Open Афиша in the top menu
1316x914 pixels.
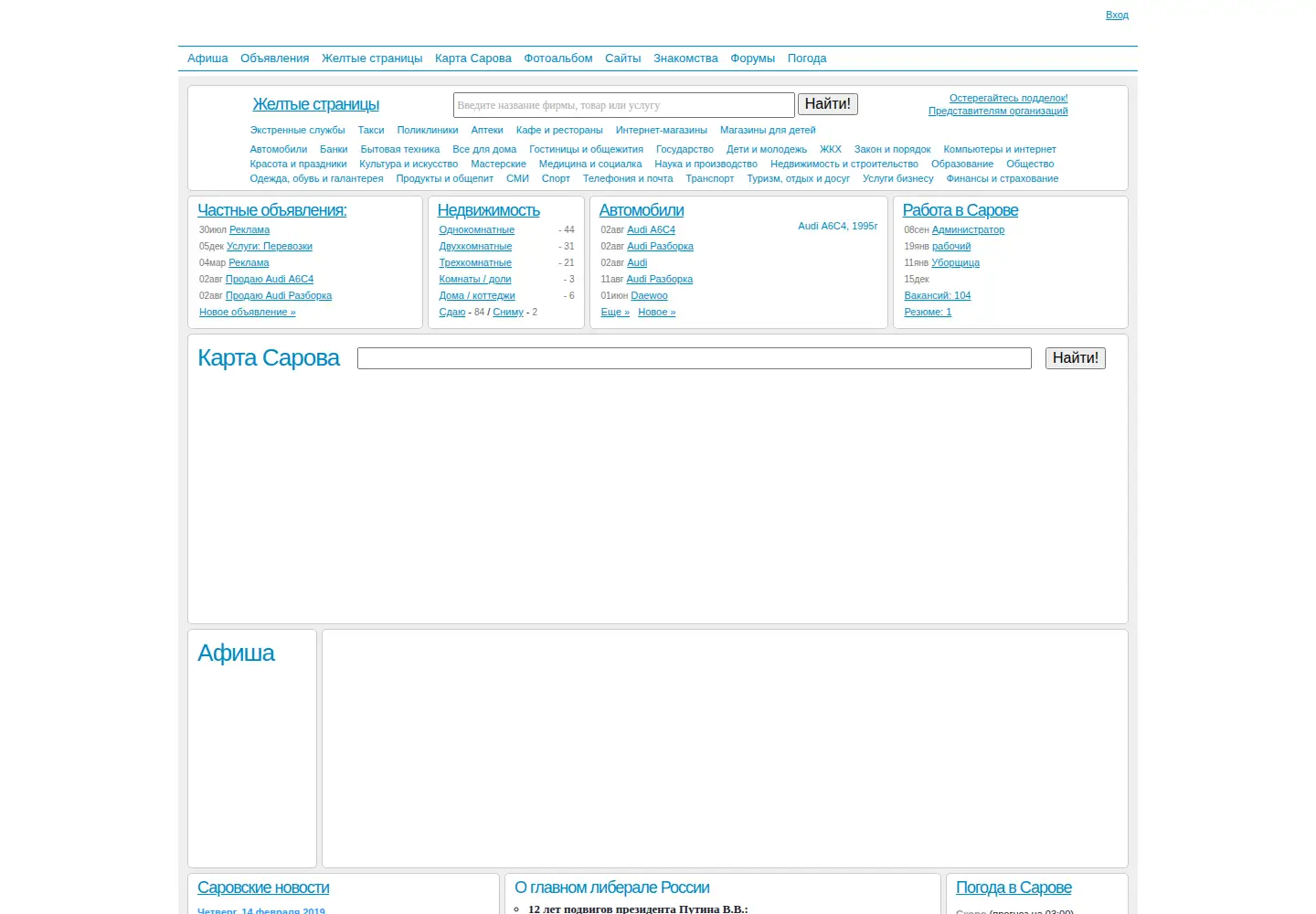click(207, 58)
